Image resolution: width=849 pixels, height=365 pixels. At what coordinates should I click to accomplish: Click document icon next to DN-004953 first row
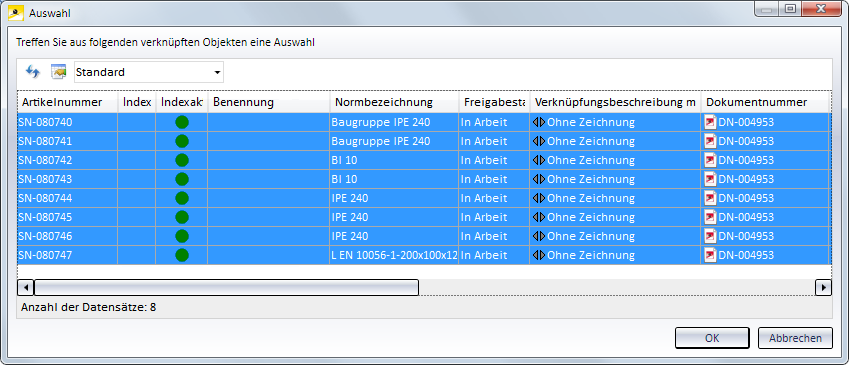[710, 122]
